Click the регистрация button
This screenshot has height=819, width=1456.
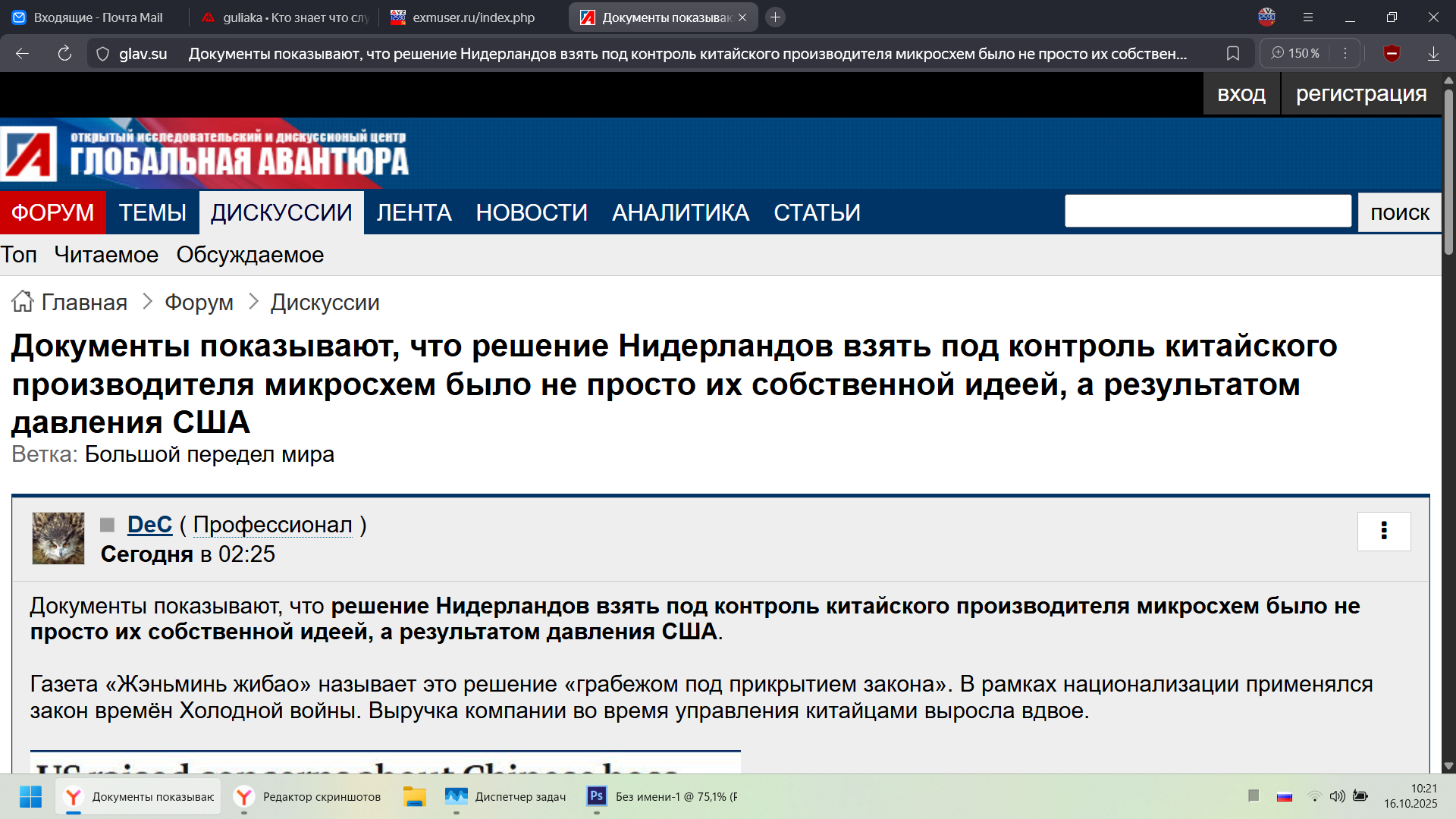coord(1360,94)
